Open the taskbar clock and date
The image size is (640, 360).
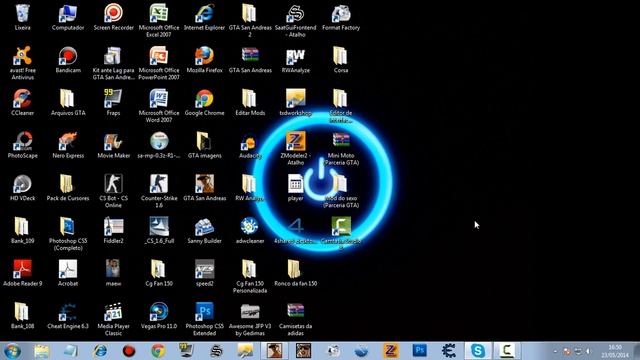pyautogui.click(x=615, y=351)
